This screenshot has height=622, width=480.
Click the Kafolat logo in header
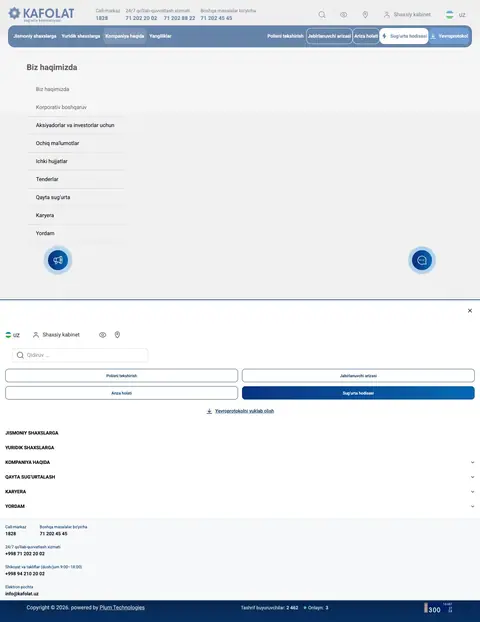pos(41,14)
